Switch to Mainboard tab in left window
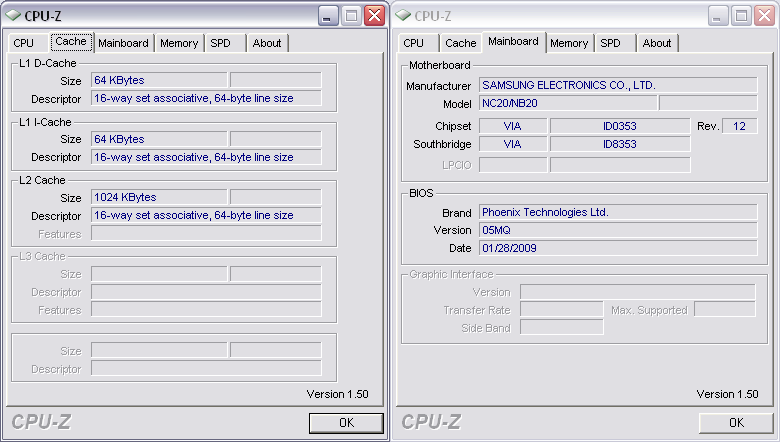Viewport: 780px width, 442px height. coord(123,43)
